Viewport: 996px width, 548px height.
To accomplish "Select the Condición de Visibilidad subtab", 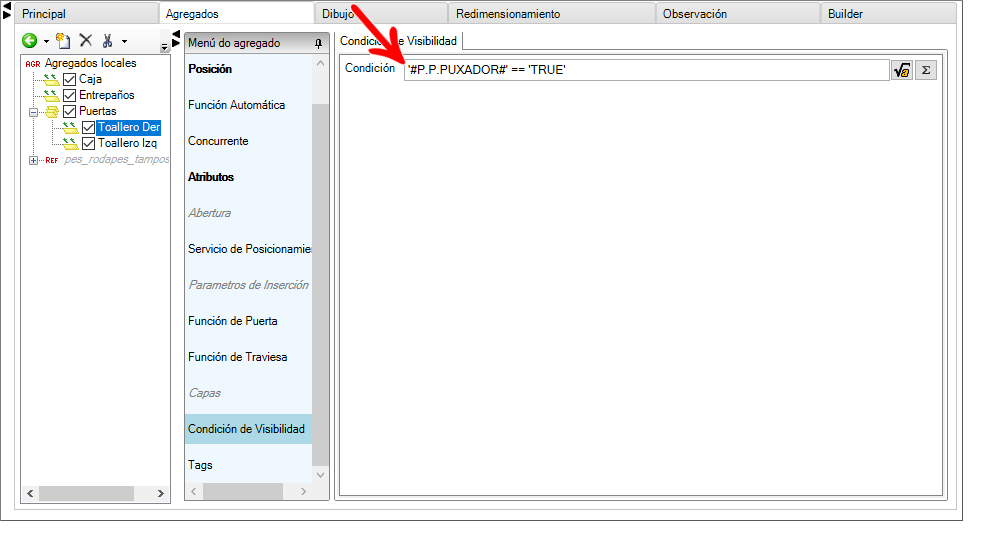I will [x=399, y=41].
